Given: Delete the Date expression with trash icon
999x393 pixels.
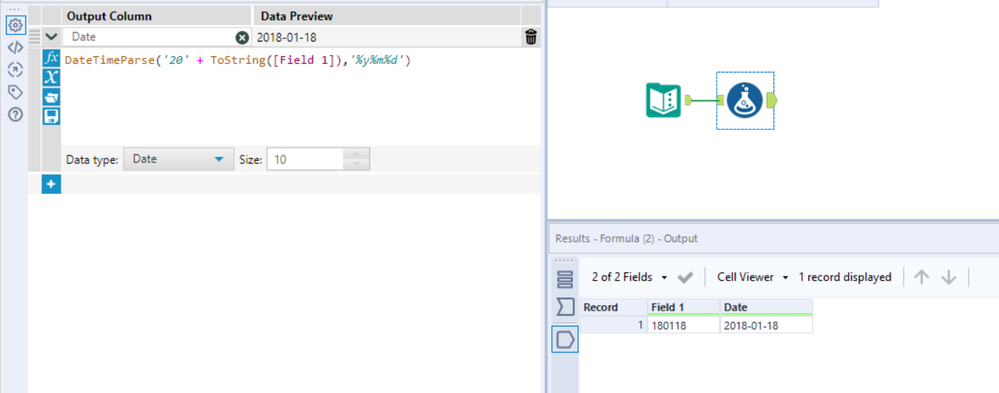Looking at the screenshot, I should click(x=531, y=37).
